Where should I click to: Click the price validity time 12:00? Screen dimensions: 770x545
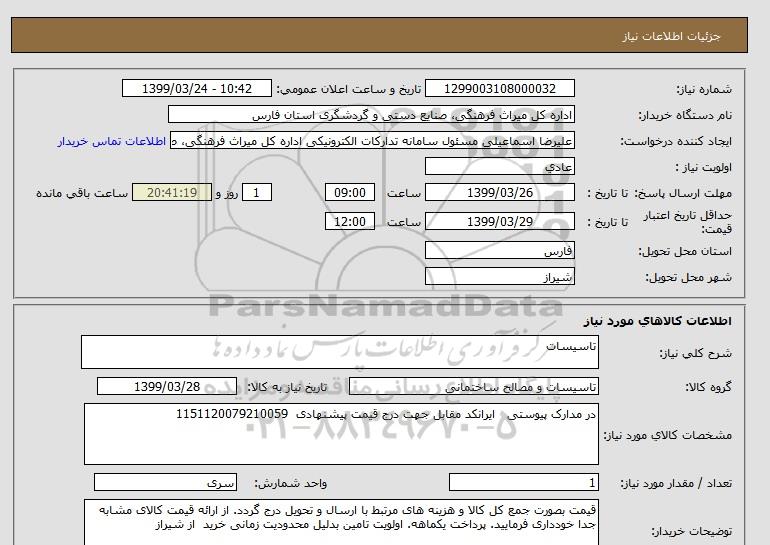pos(350,221)
